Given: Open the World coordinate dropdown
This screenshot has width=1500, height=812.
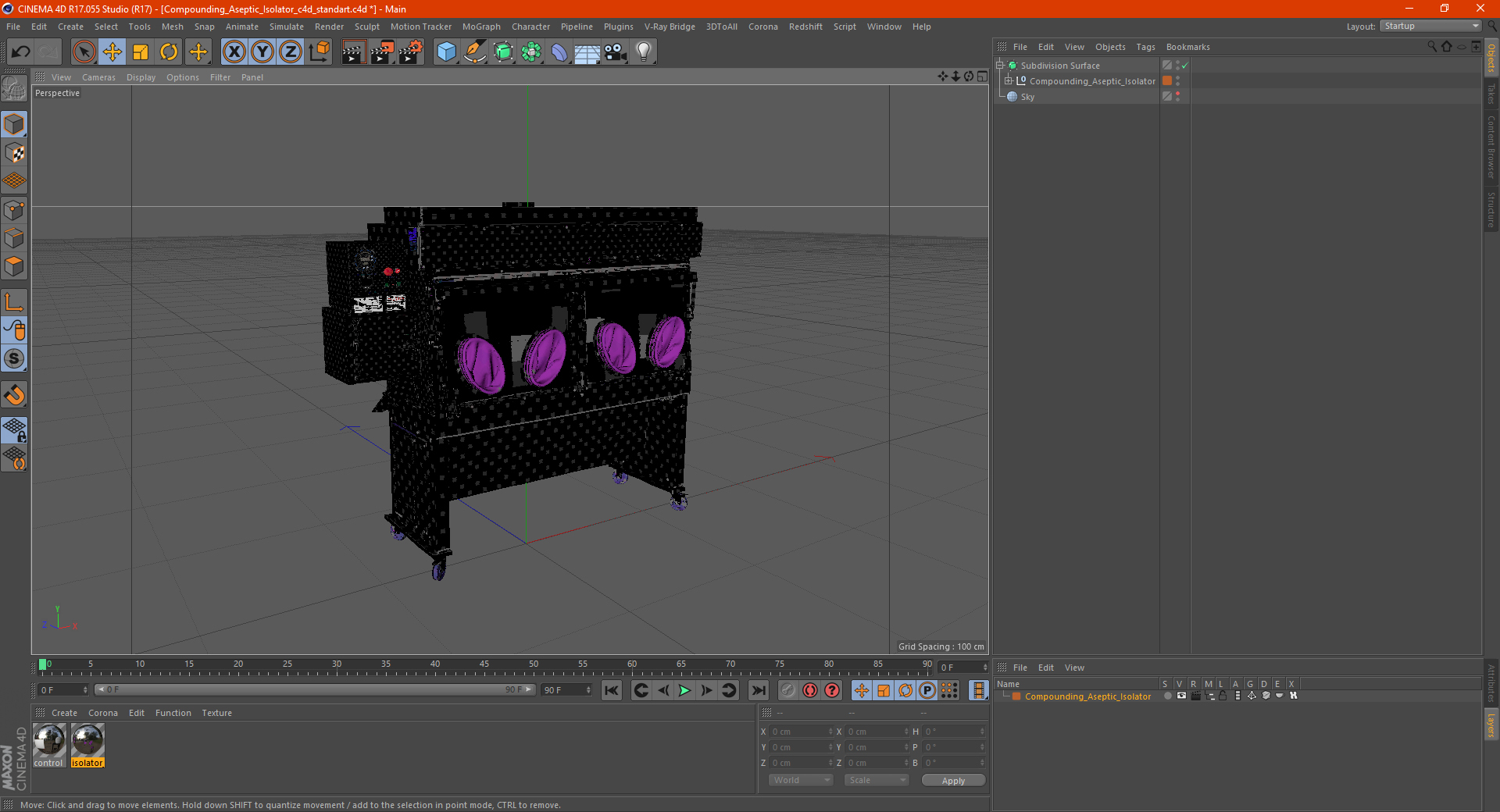Looking at the screenshot, I should [801, 780].
